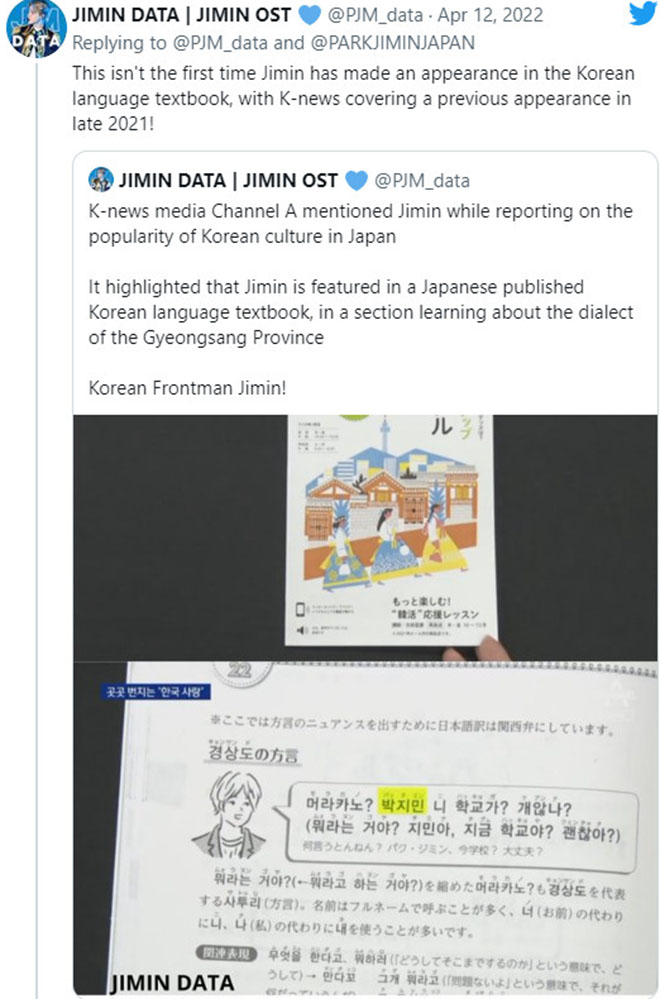The width and height of the screenshot is (660, 999).
Task: Open the Apr 12, 2022 timestamp
Action: click(x=490, y=15)
